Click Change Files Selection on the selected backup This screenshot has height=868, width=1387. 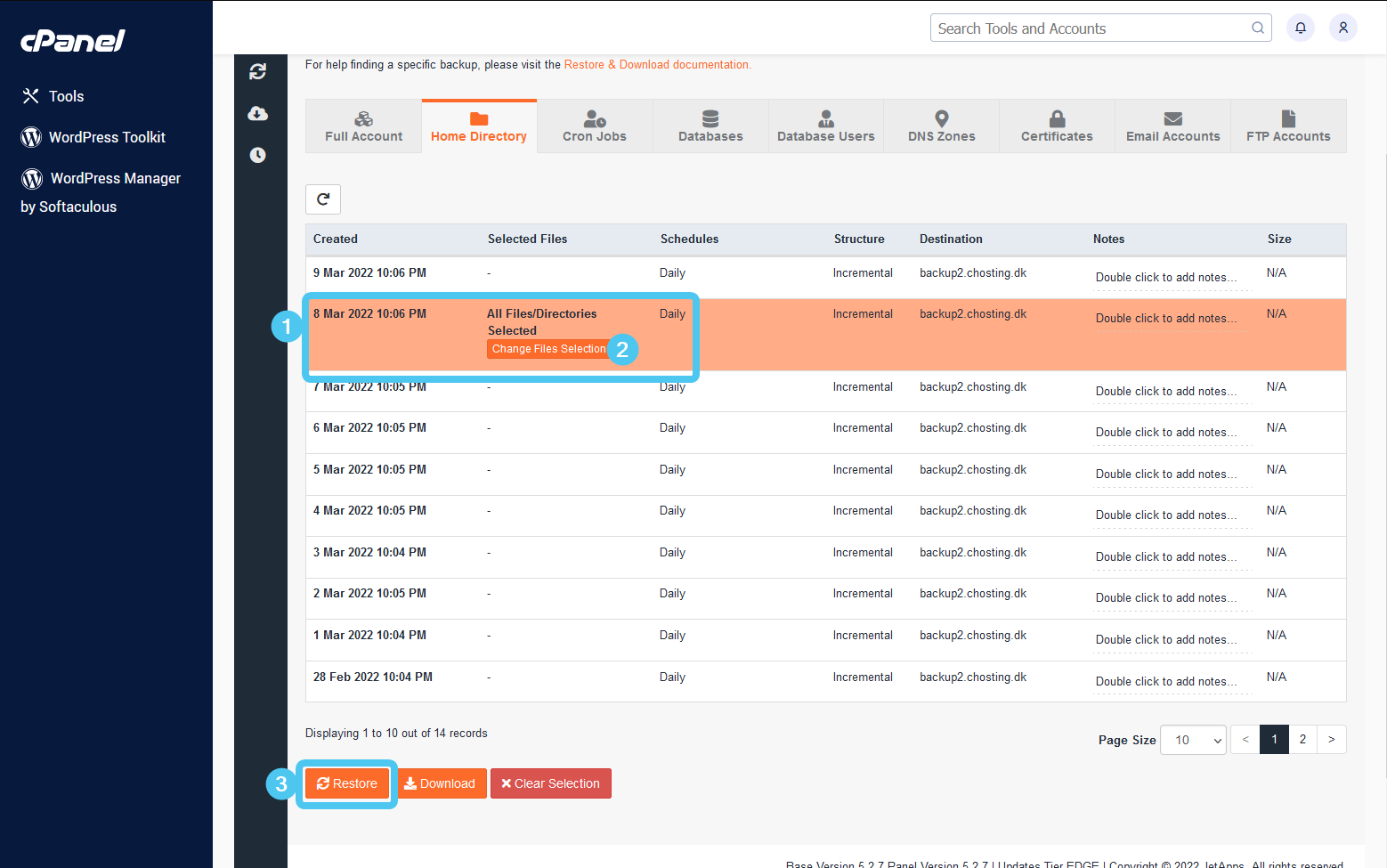(x=548, y=349)
